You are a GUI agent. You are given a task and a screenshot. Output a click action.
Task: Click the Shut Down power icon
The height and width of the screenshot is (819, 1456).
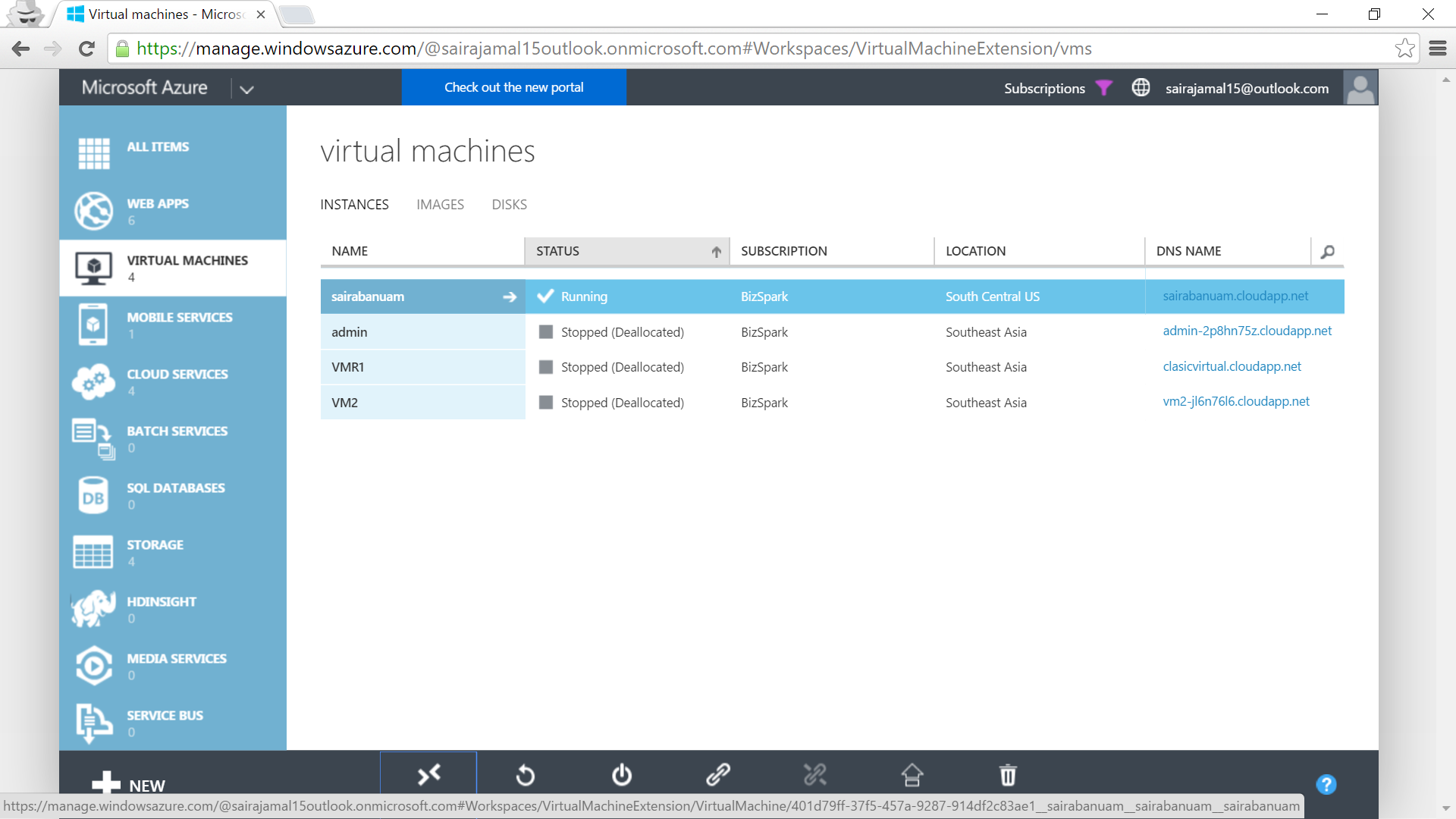pos(622,775)
